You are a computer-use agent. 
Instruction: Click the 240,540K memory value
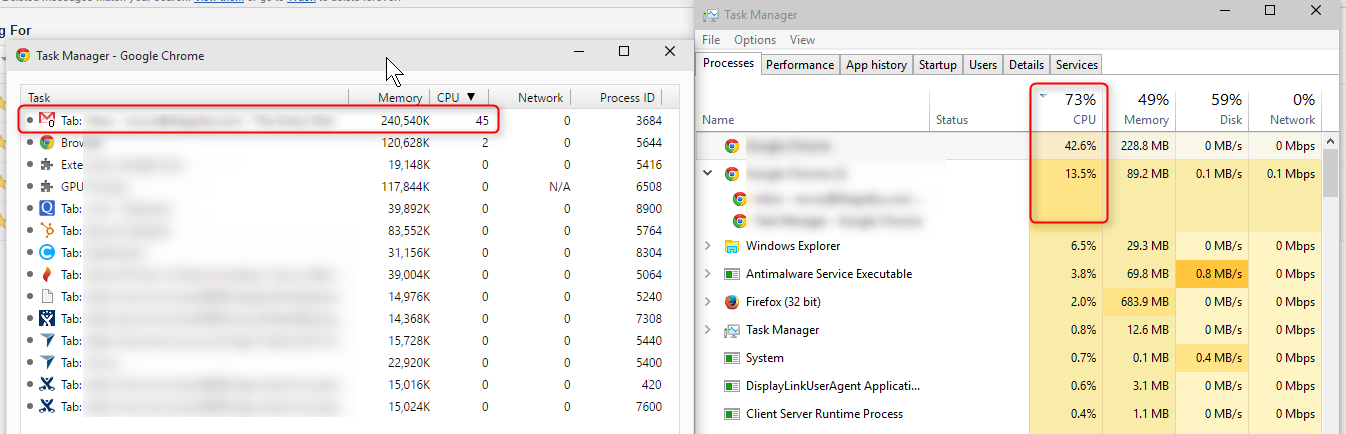[x=405, y=120]
